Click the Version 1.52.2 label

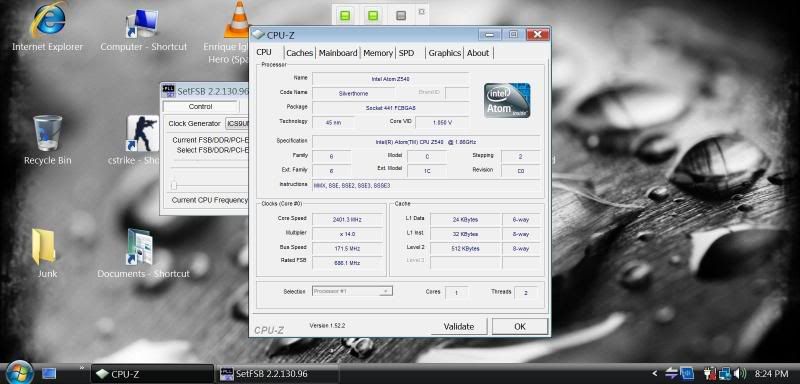tap(327, 325)
